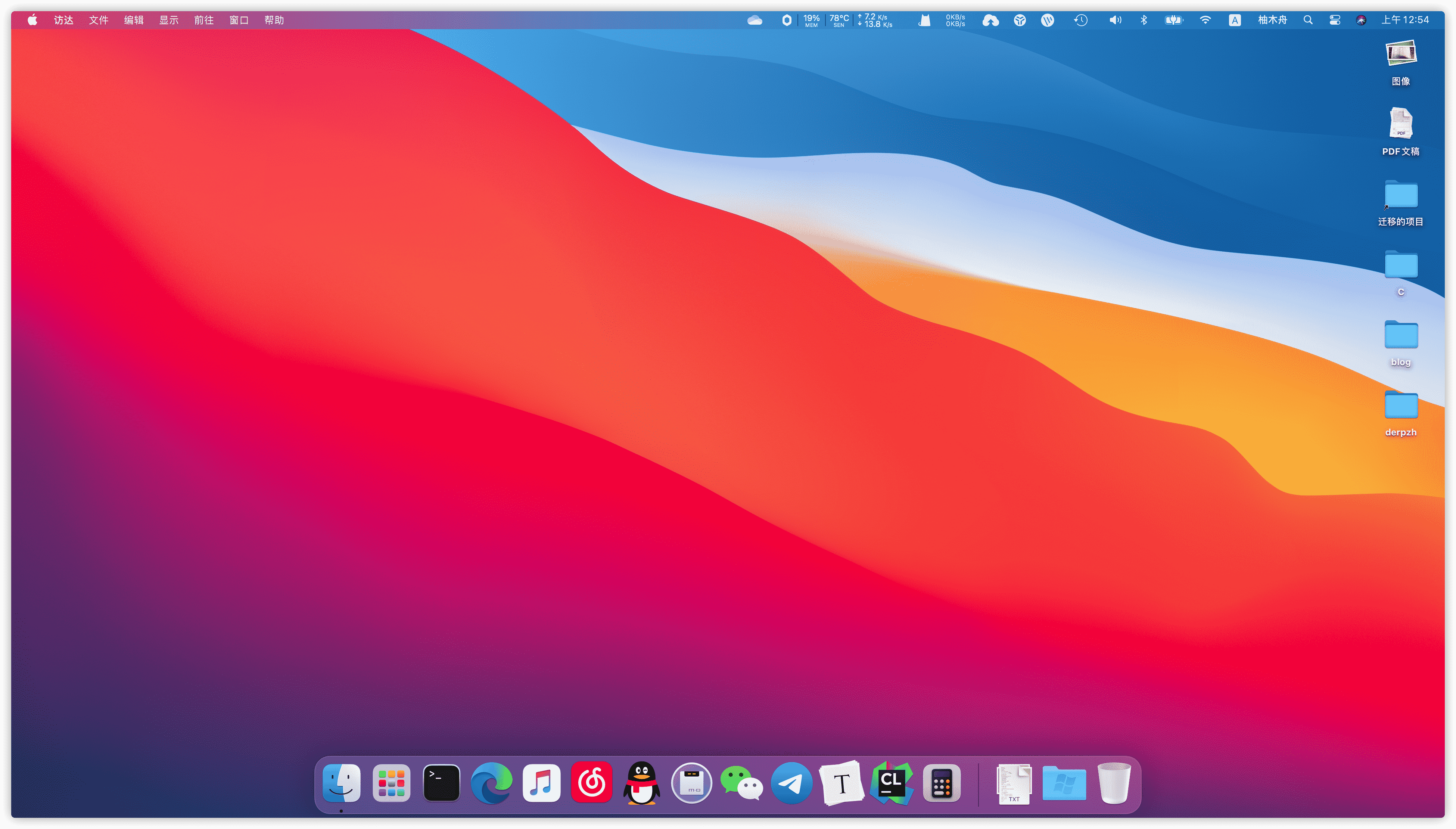
Task: Click the 78°C sensor temperature readout
Action: 839,20
